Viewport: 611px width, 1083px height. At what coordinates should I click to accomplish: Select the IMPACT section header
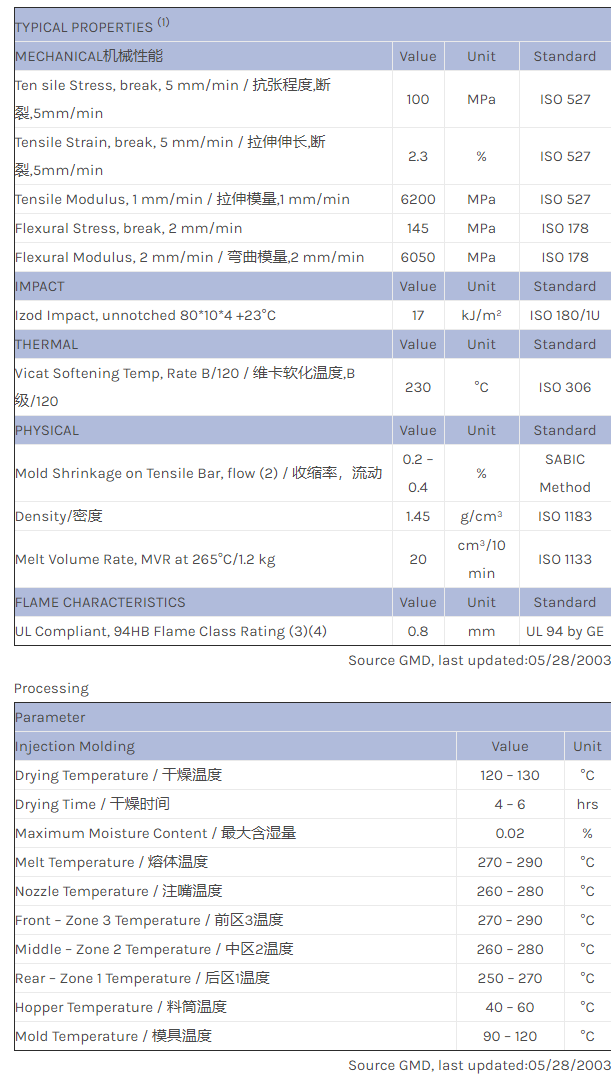(40, 286)
